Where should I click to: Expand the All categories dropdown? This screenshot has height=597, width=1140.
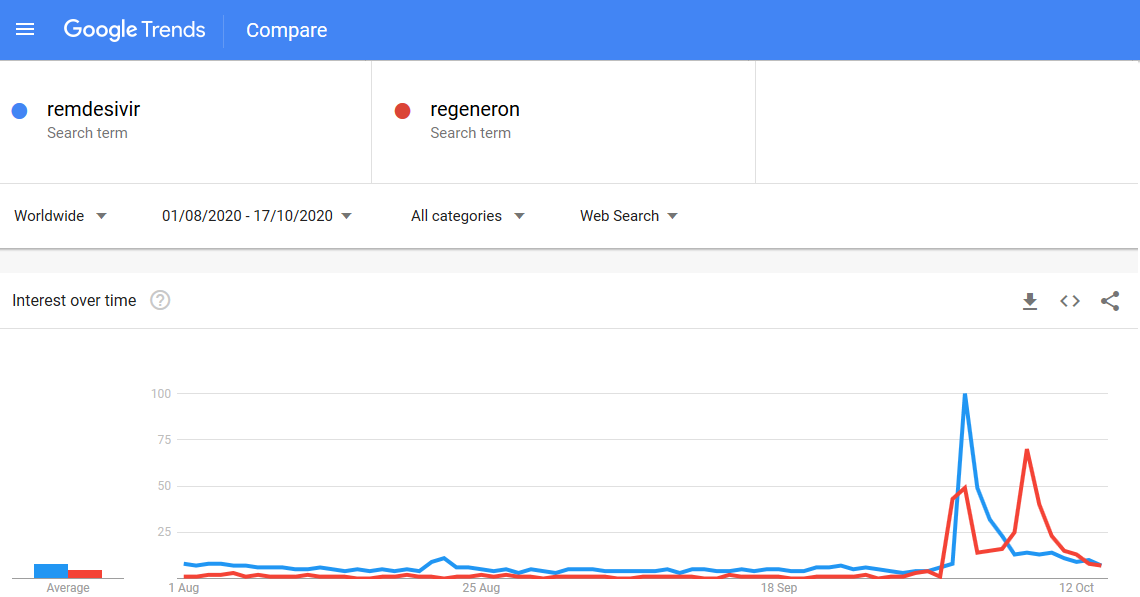click(x=467, y=216)
